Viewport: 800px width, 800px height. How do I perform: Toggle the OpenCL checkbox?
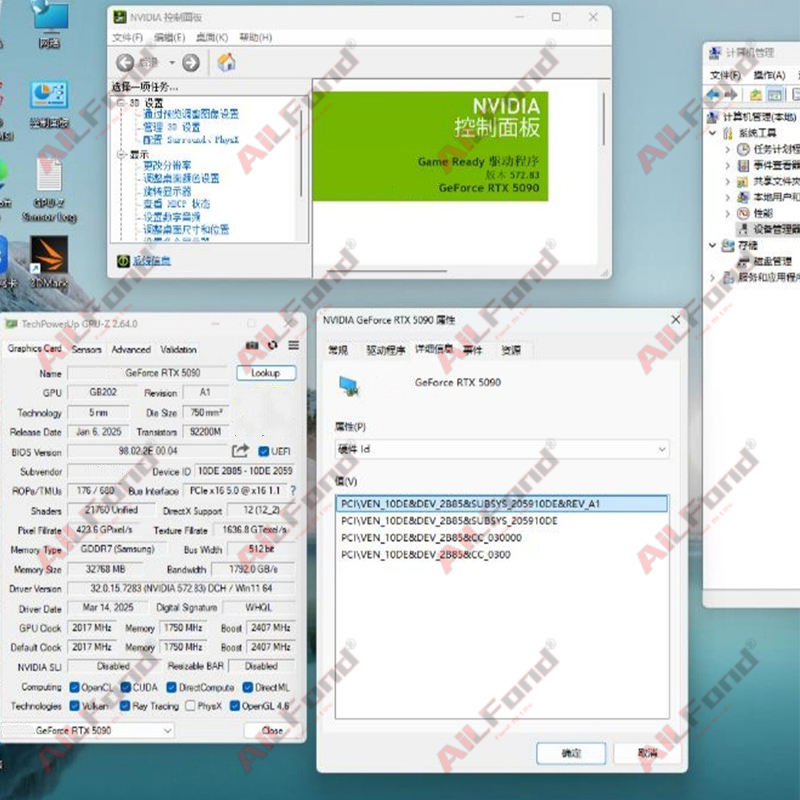pos(74,687)
